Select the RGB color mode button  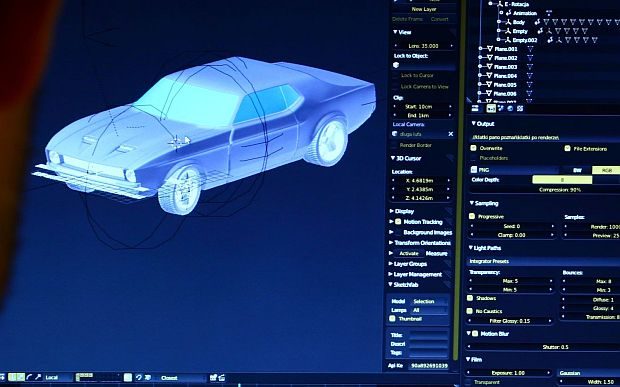click(606, 170)
